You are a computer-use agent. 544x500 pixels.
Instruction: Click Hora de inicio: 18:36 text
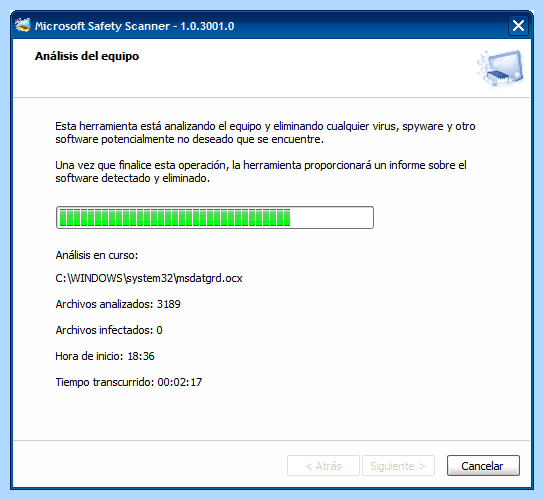[x=105, y=356]
